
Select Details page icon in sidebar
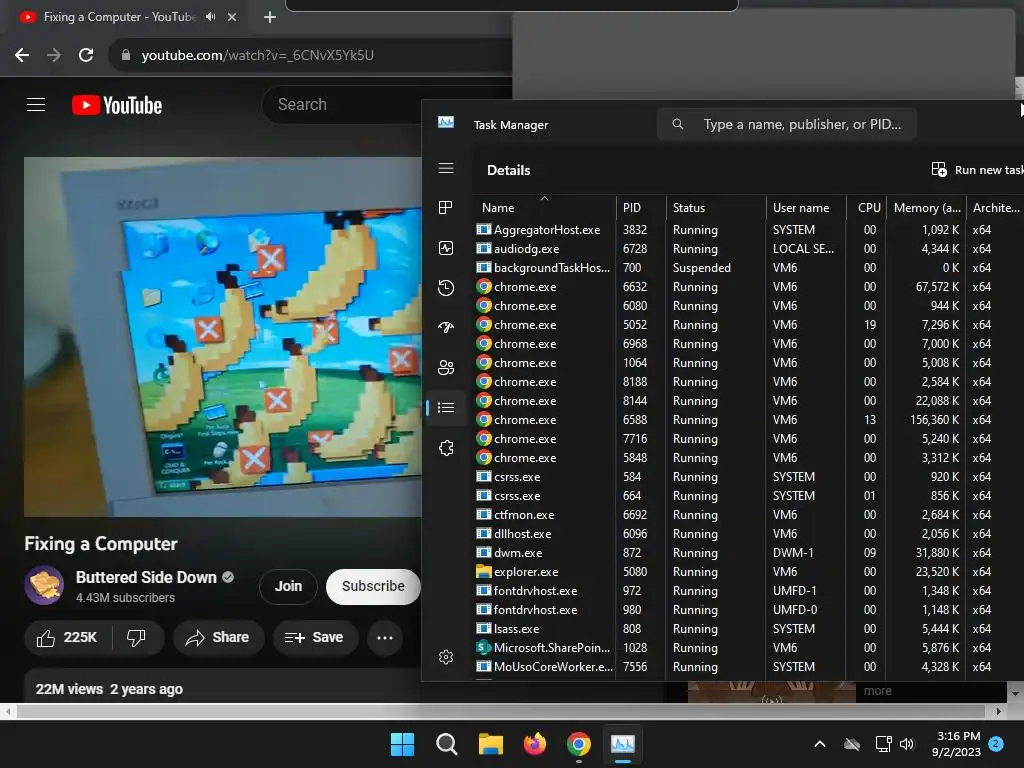pos(446,408)
